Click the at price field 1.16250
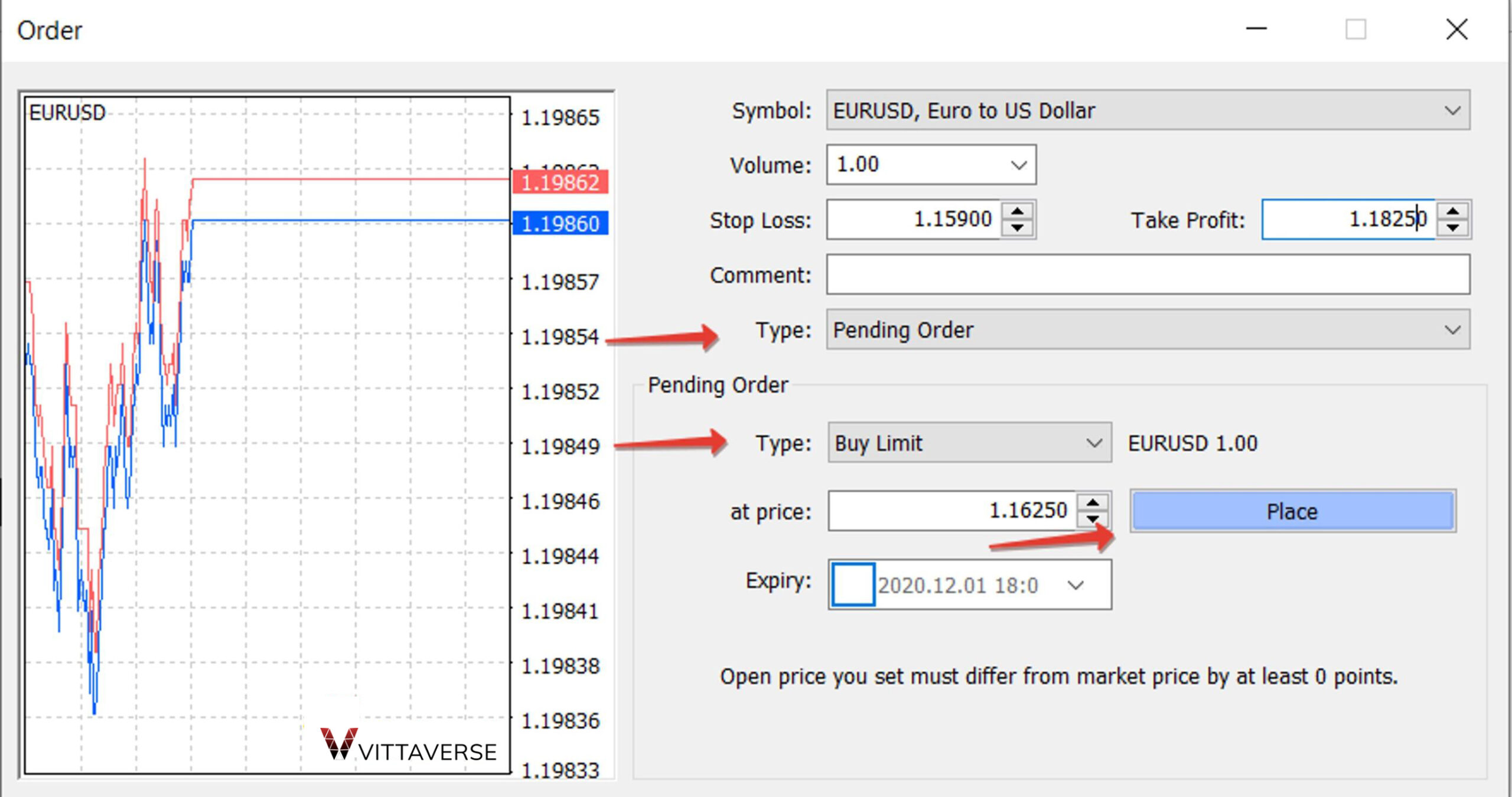1512x797 pixels. pos(951,511)
